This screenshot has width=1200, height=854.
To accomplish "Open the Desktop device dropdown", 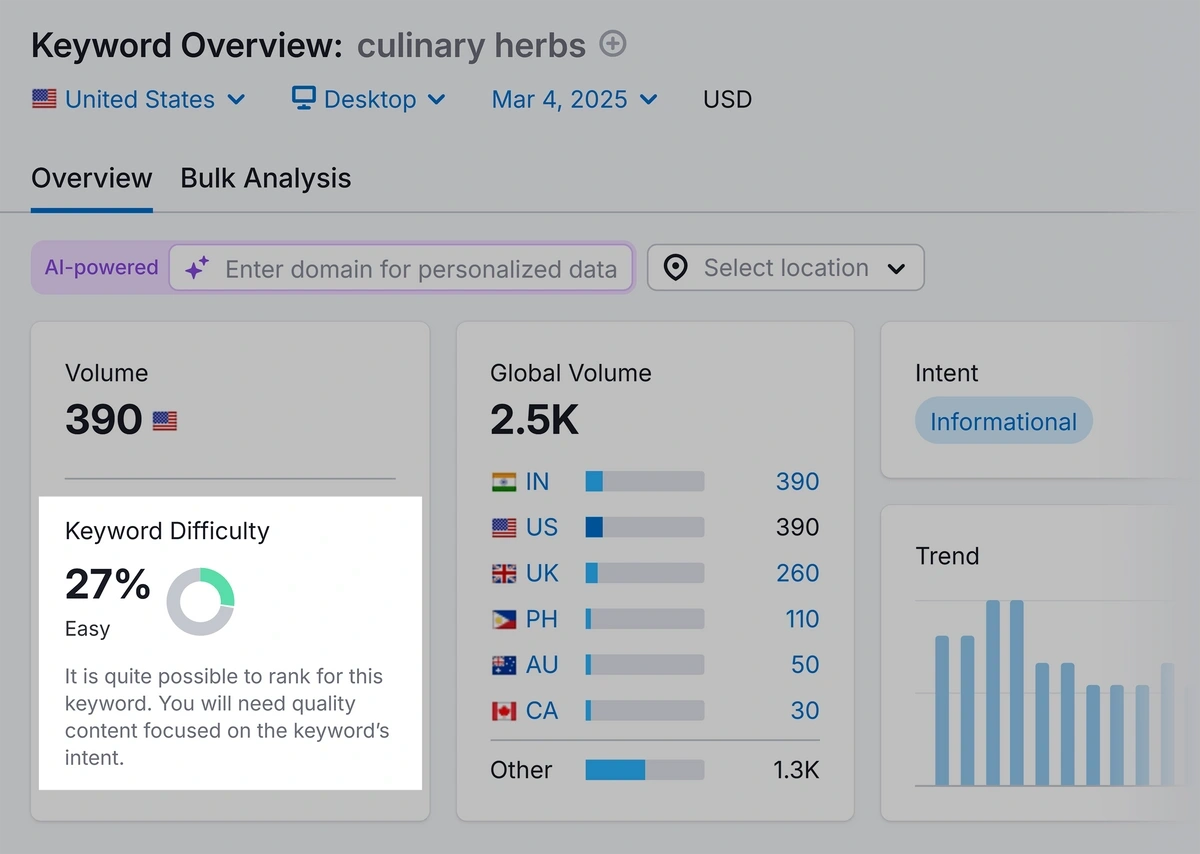I will (369, 99).
